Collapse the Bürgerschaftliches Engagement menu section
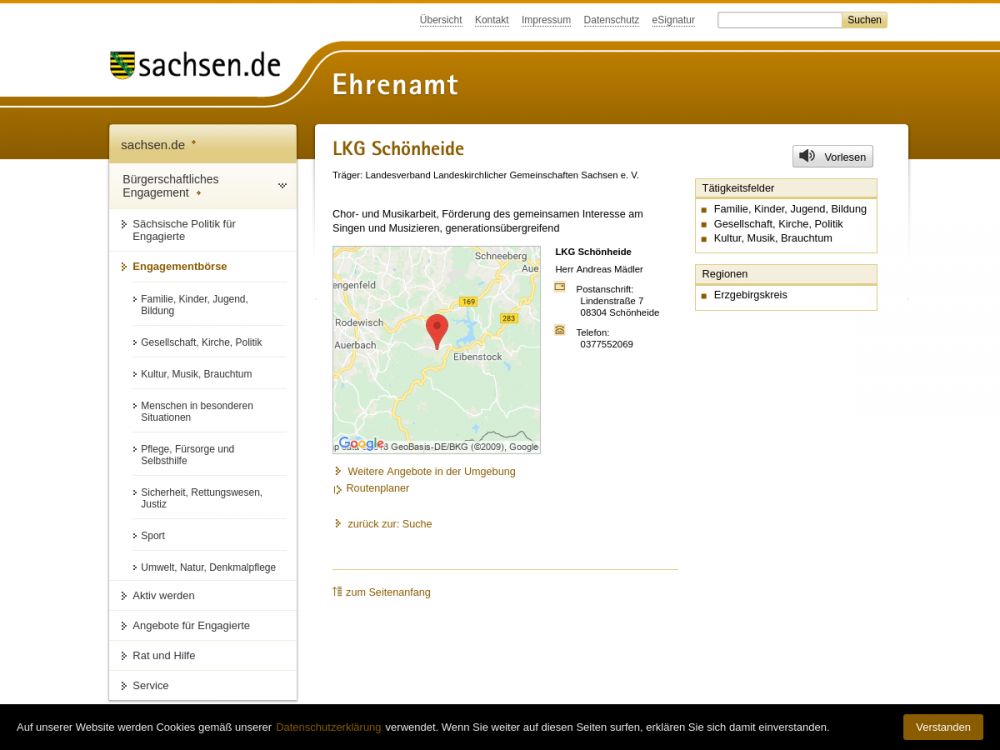This screenshot has width=1000, height=750. (x=282, y=186)
